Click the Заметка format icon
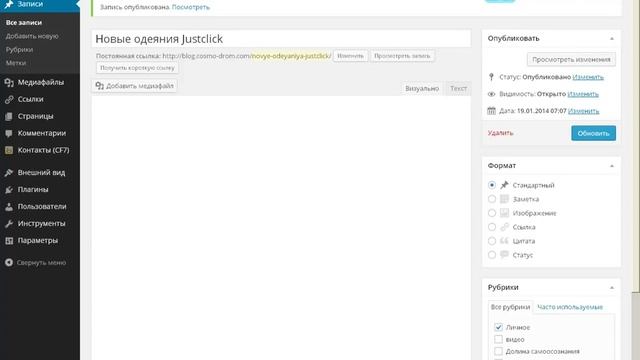The image size is (640, 360). coord(504,199)
